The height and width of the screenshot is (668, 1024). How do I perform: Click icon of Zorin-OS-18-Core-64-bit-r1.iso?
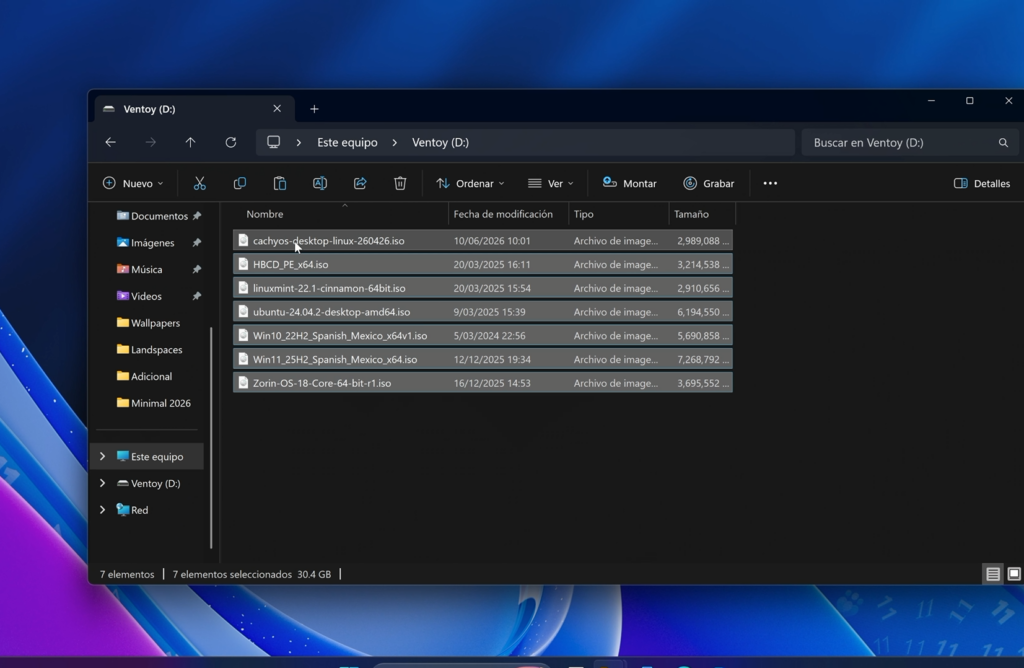pos(244,383)
